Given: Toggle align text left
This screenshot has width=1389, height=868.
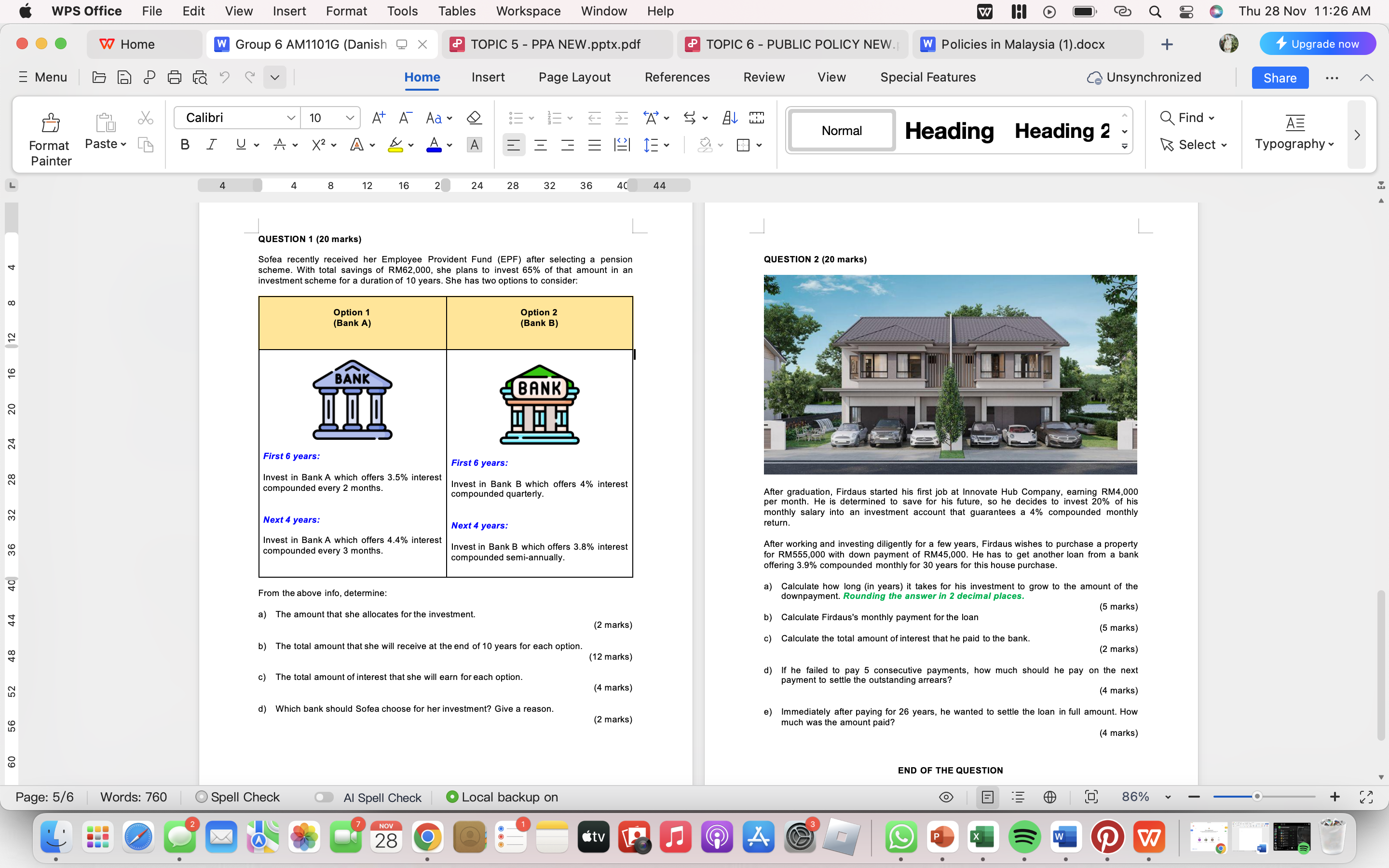Looking at the screenshot, I should click(x=513, y=145).
